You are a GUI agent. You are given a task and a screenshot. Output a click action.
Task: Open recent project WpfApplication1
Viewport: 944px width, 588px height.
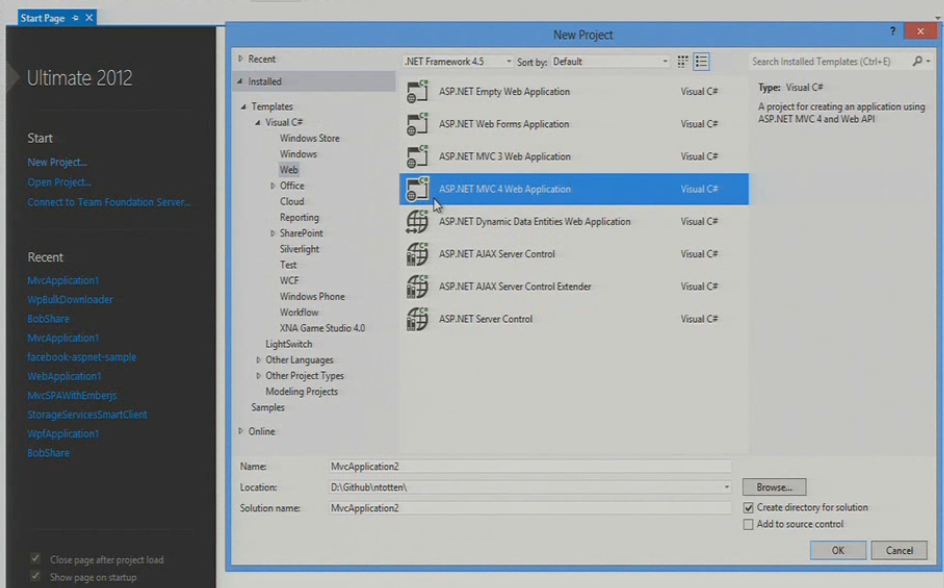click(63, 434)
